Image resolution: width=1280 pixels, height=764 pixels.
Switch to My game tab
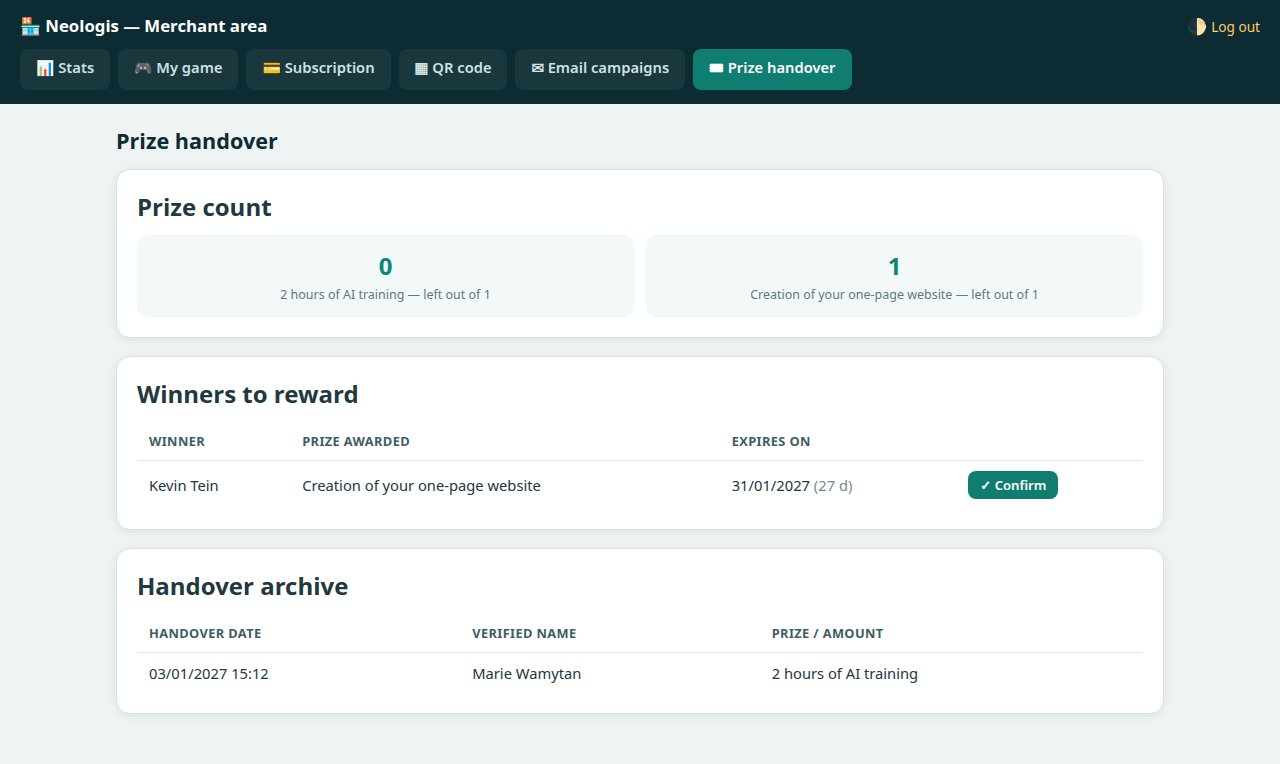pos(178,69)
